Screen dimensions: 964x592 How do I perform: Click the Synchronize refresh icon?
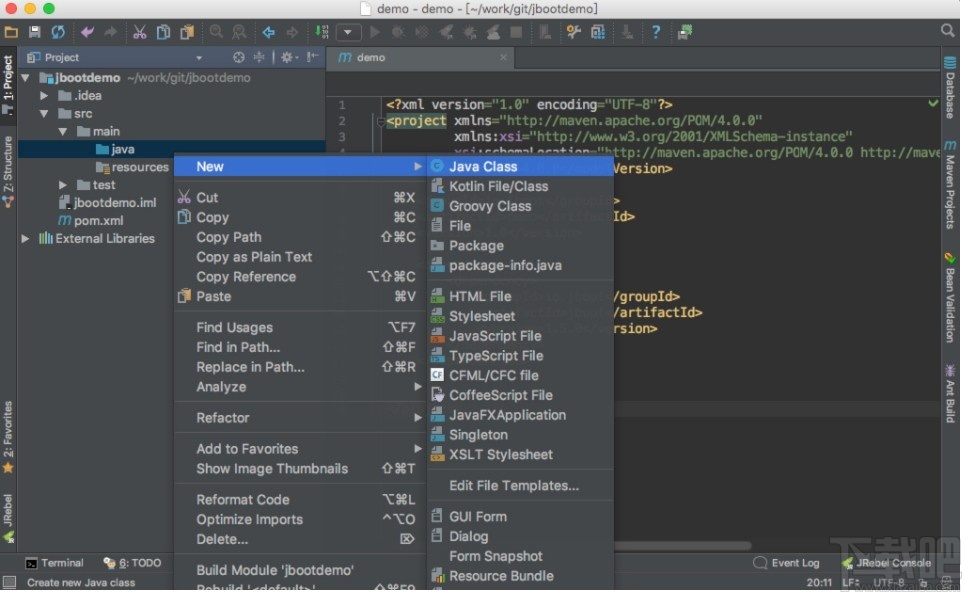[x=58, y=32]
